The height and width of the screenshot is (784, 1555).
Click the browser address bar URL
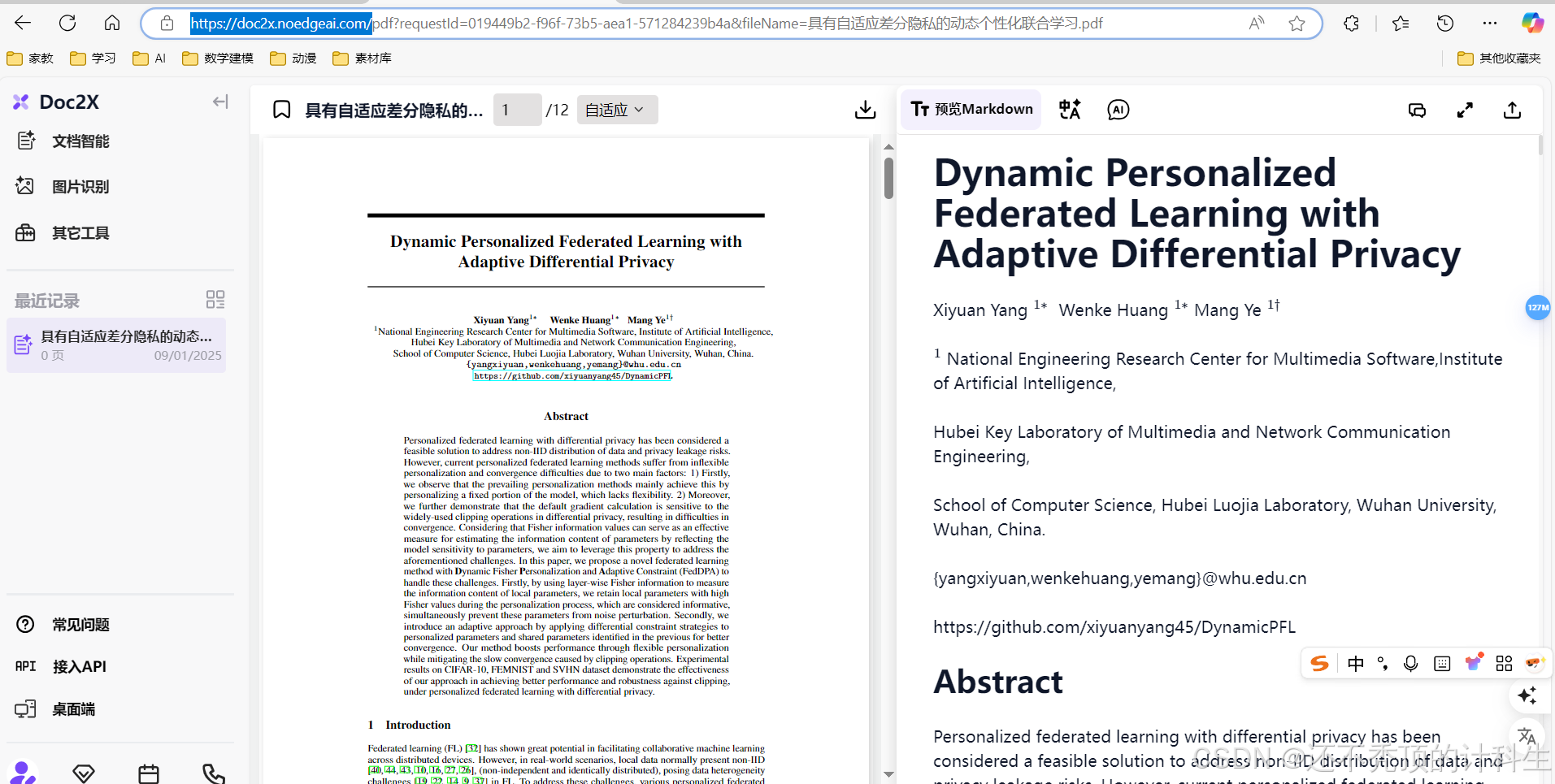pyautogui.click(x=646, y=24)
